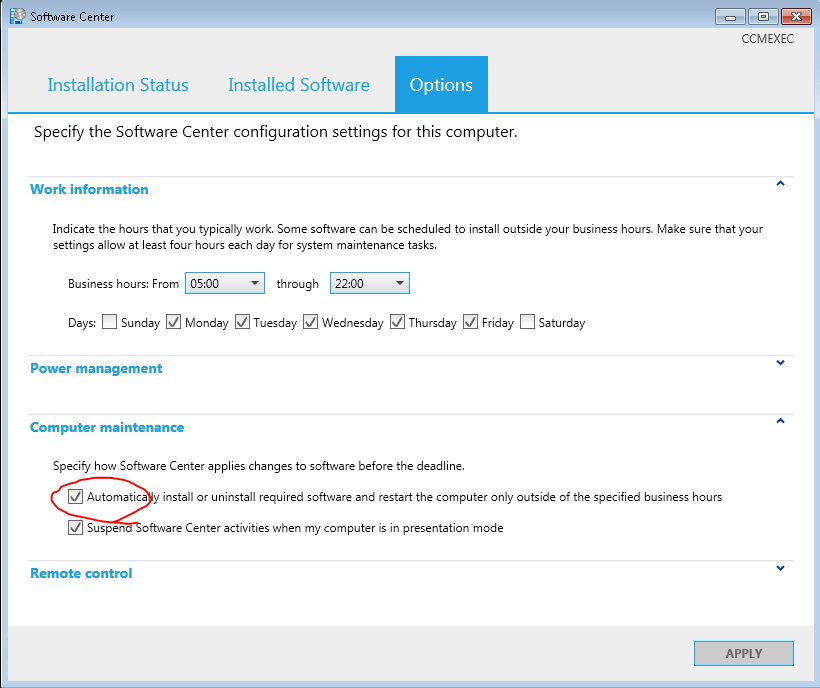
Task: Click the APPLY button
Action: (x=743, y=653)
